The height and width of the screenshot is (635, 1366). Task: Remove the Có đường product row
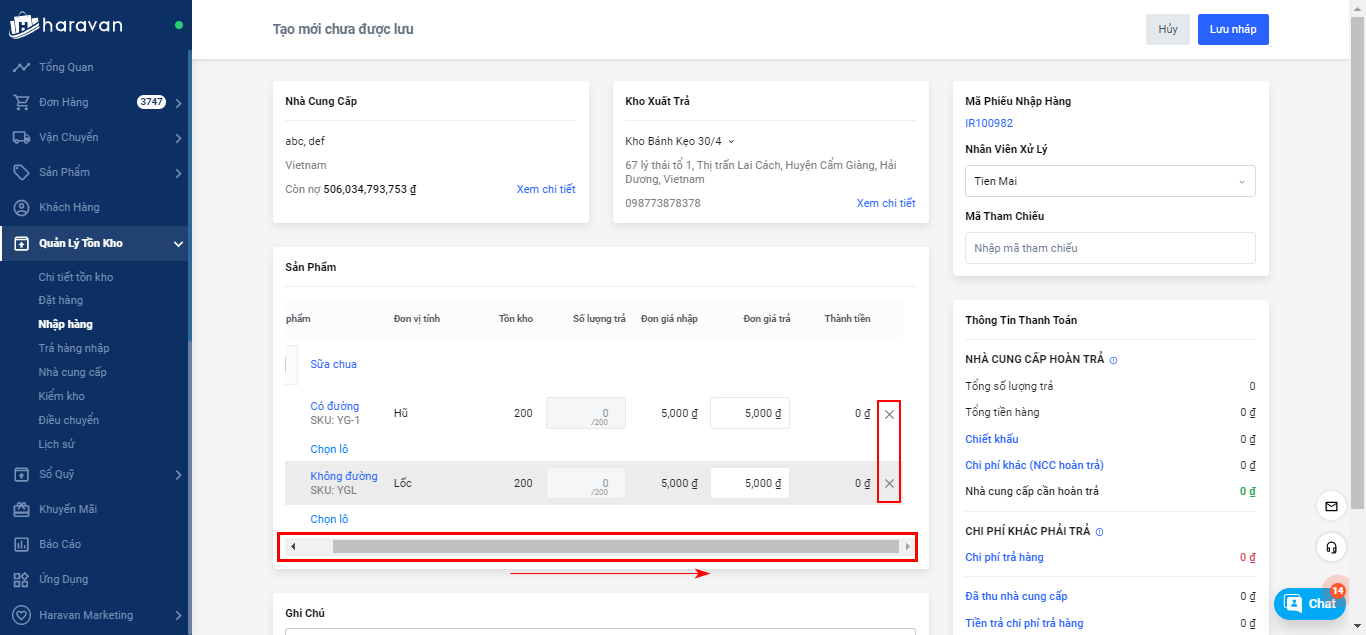(x=889, y=414)
